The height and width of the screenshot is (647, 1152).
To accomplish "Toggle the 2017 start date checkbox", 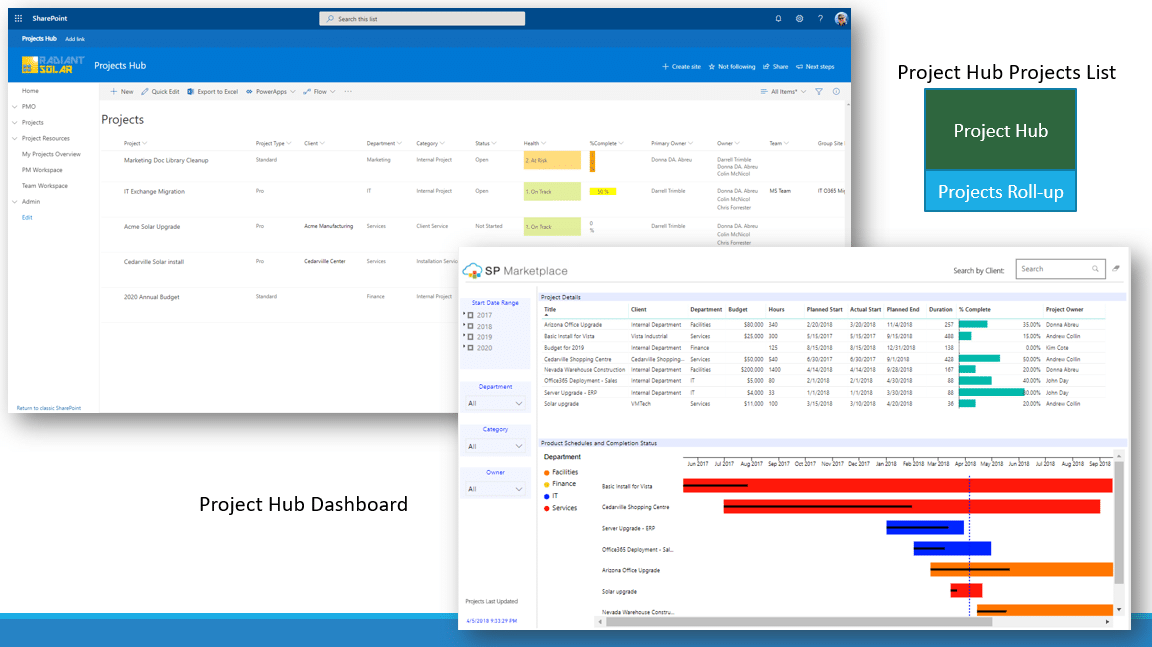I will pos(471,315).
